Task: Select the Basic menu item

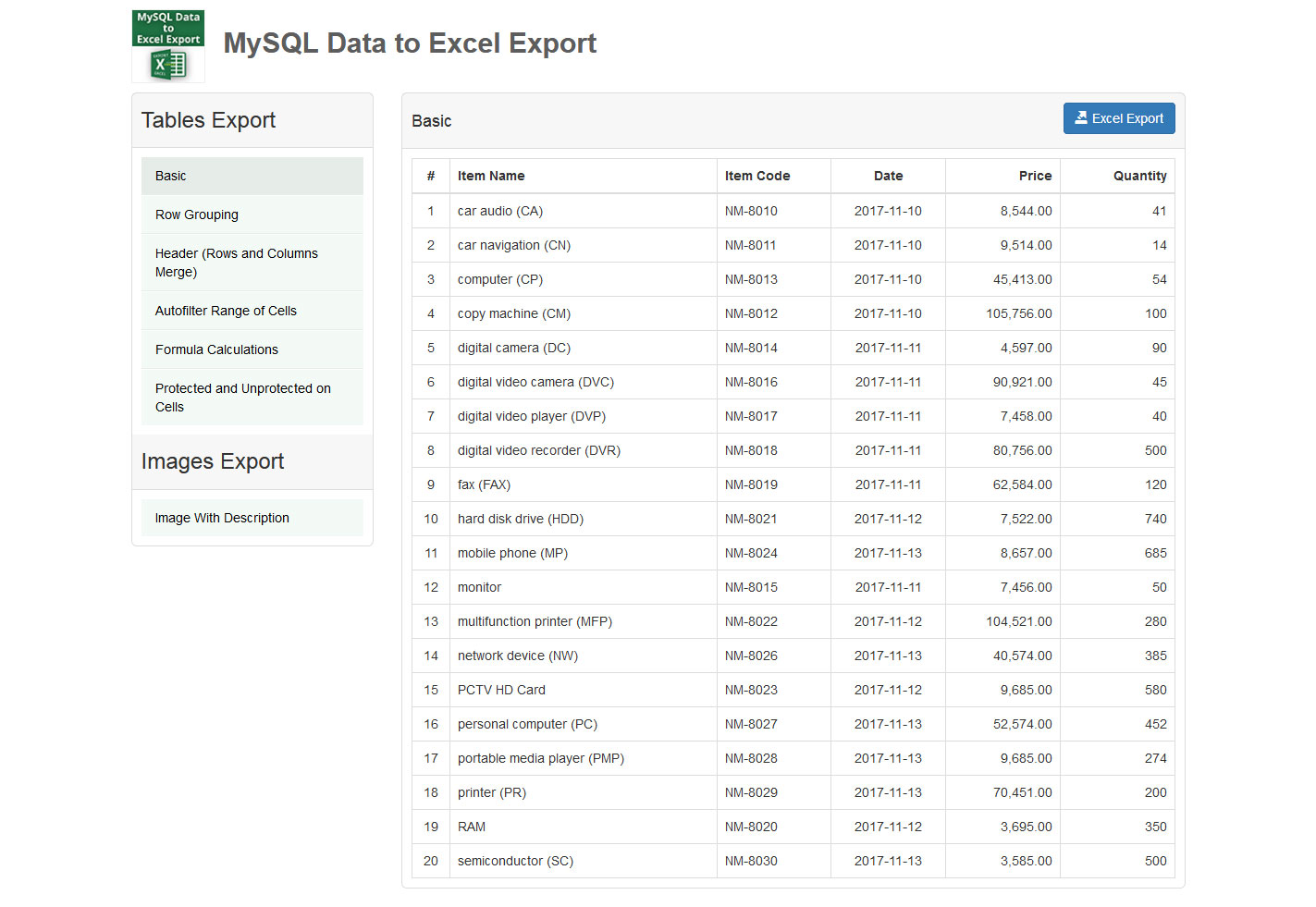Action: tap(252, 176)
